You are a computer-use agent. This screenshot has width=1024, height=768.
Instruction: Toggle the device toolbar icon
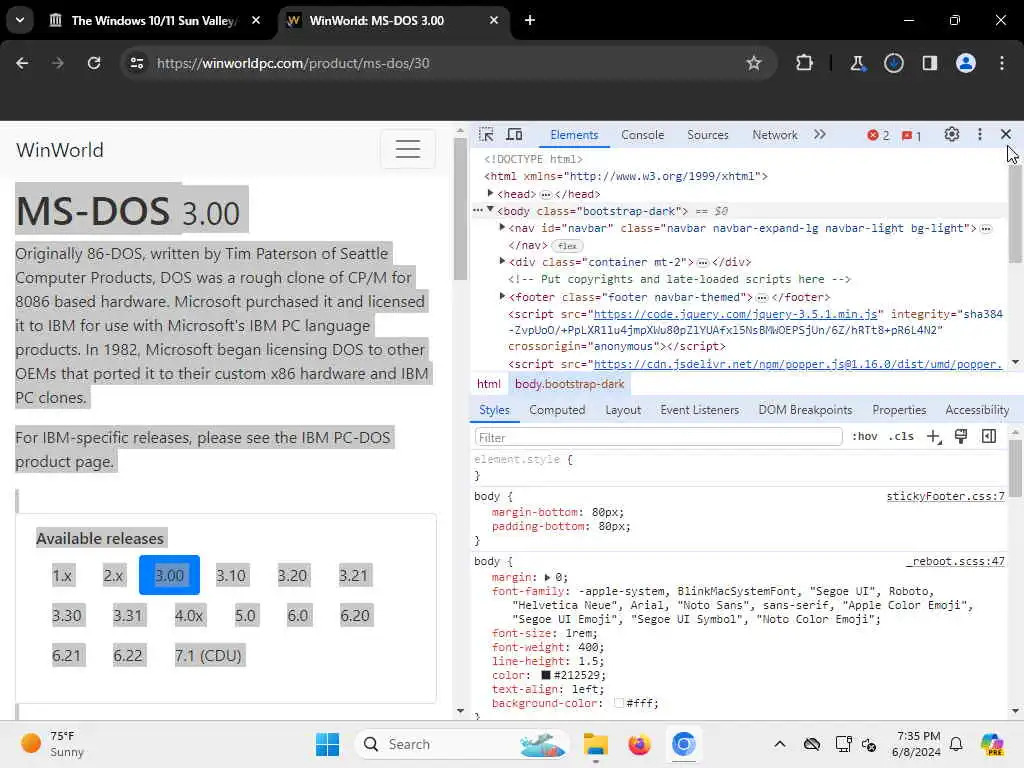pos(515,135)
